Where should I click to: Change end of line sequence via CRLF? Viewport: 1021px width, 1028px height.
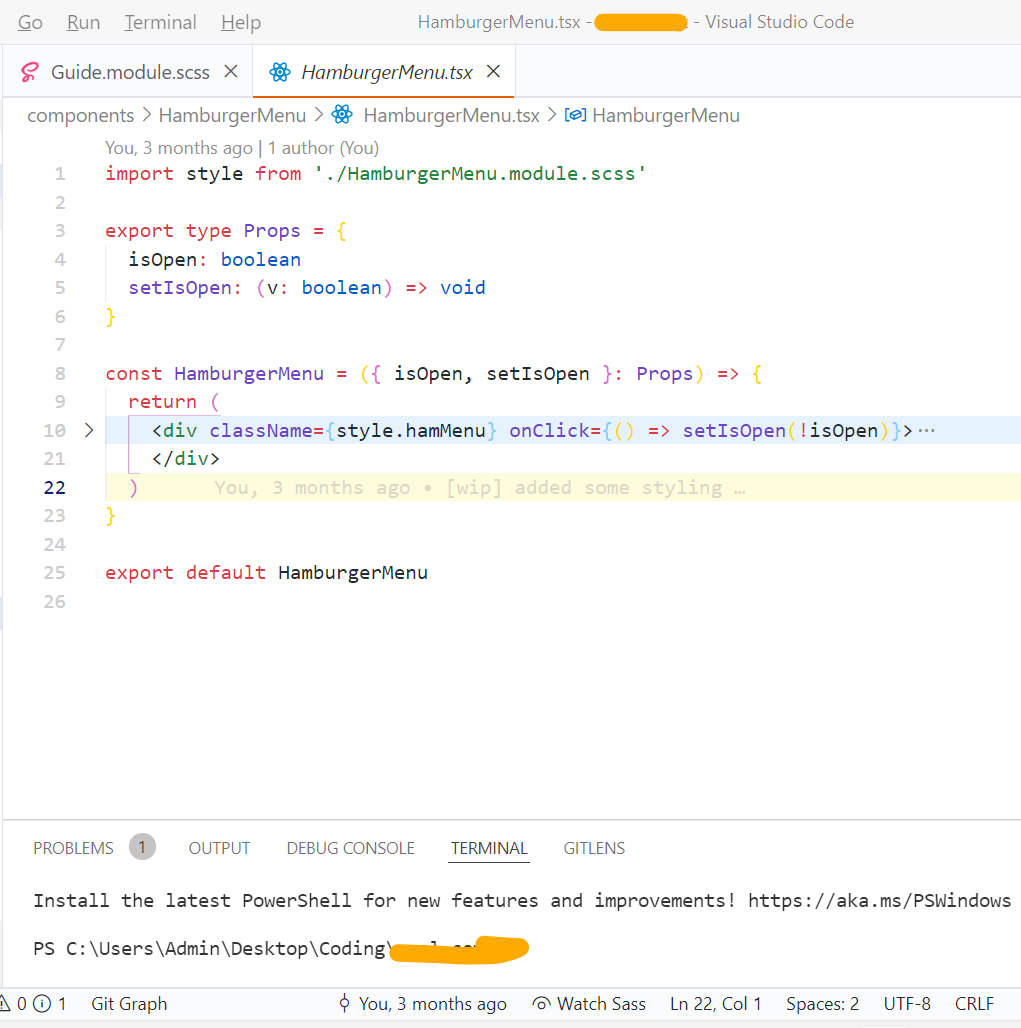pos(974,1004)
